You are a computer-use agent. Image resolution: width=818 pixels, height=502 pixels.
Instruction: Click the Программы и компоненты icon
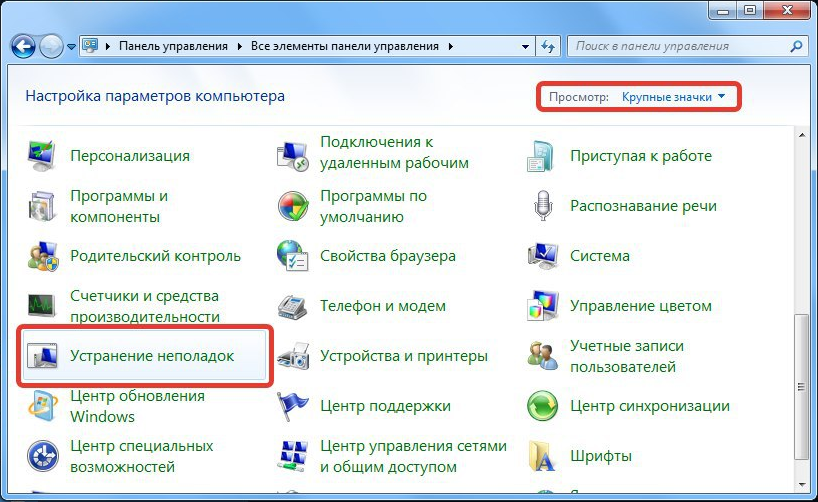42,206
